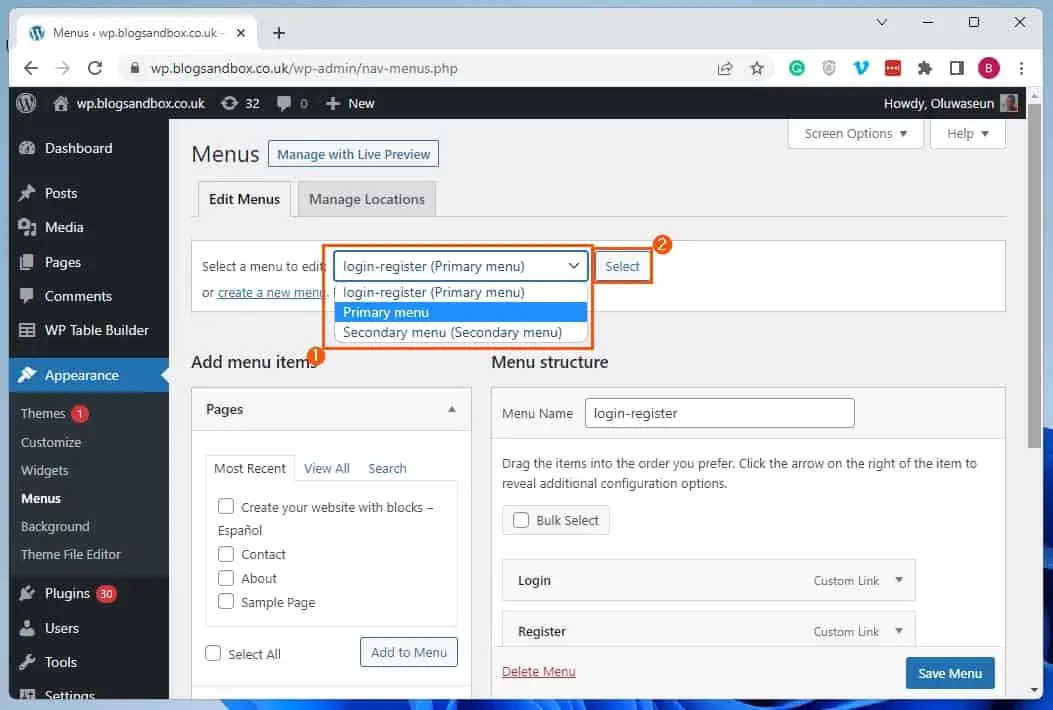Click the WordPress logo in admin bar
The height and width of the screenshot is (710, 1053).
[x=26, y=103]
